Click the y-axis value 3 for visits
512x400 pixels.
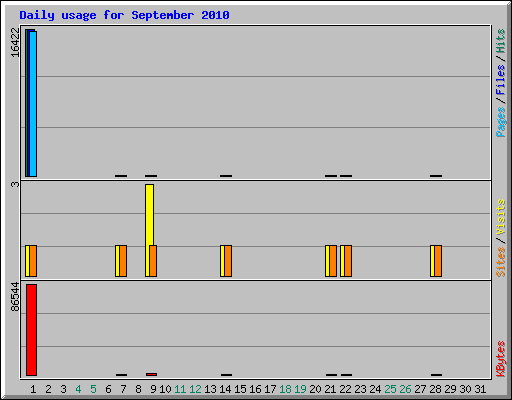15,184
